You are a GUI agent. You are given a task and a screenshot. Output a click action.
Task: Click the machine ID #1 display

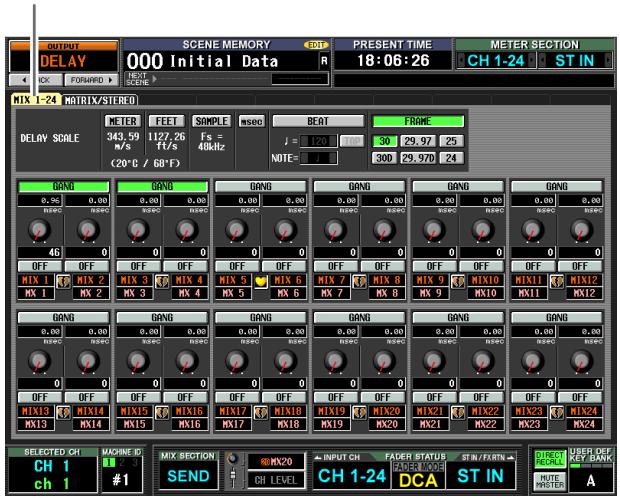click(121, 480)
